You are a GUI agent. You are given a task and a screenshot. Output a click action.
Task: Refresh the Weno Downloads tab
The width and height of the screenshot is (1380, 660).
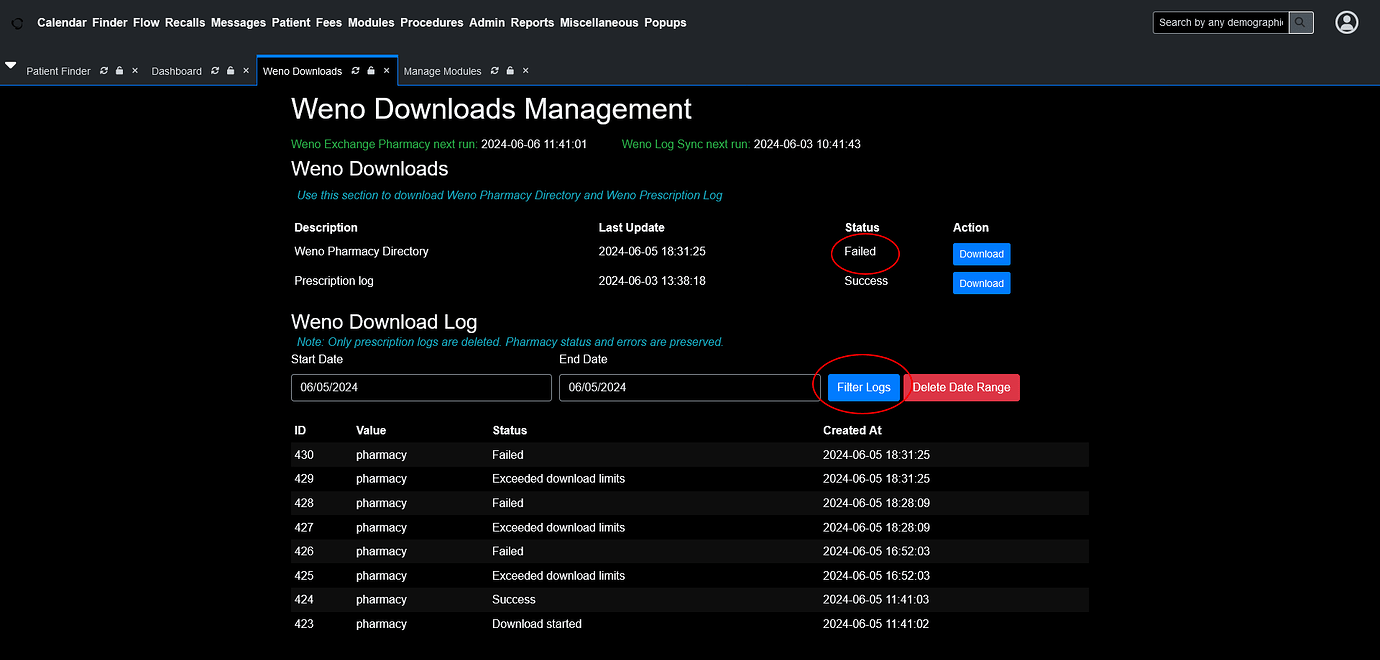point(357,71)
